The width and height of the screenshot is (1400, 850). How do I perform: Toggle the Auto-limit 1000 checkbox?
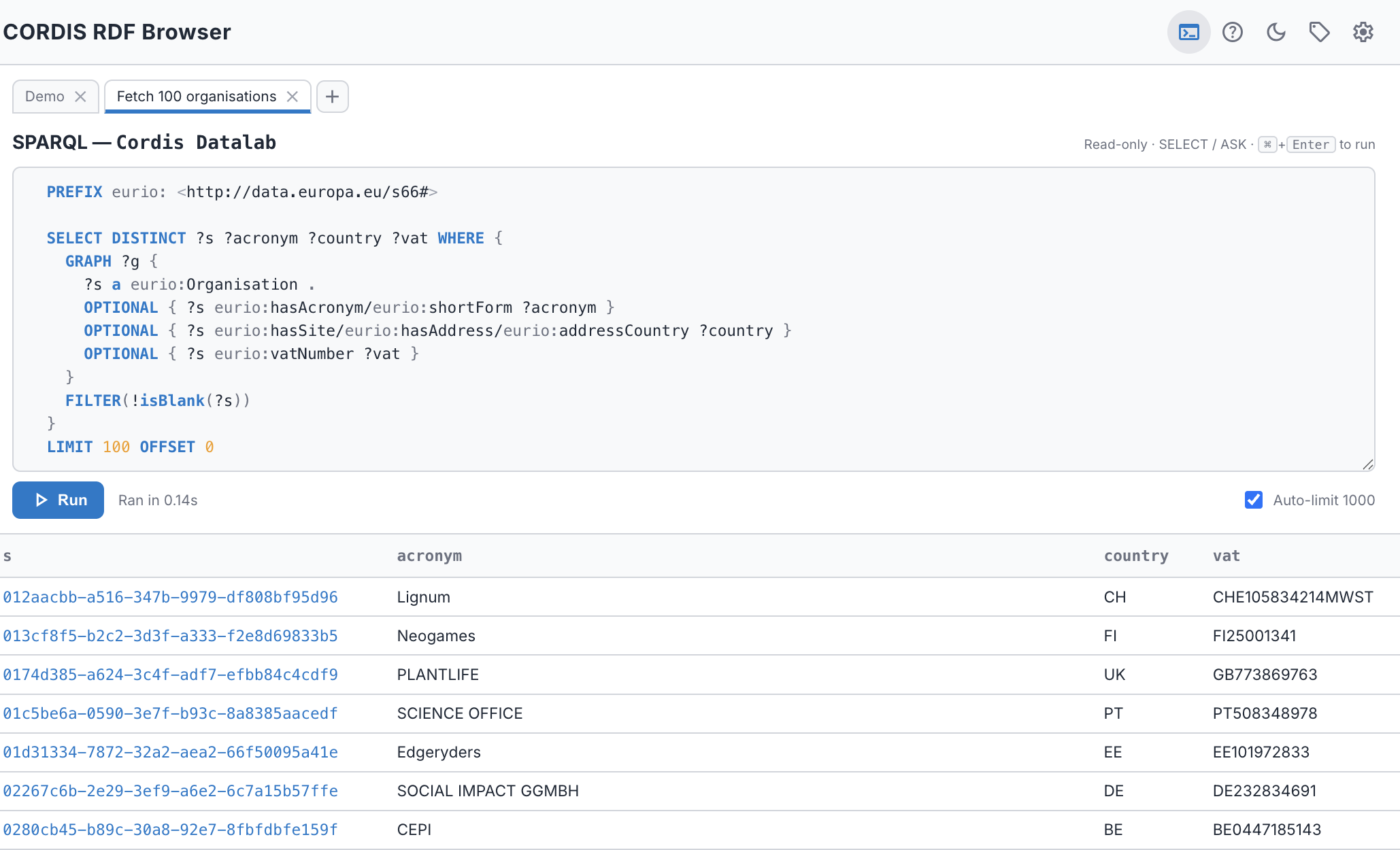point(1253,500)
